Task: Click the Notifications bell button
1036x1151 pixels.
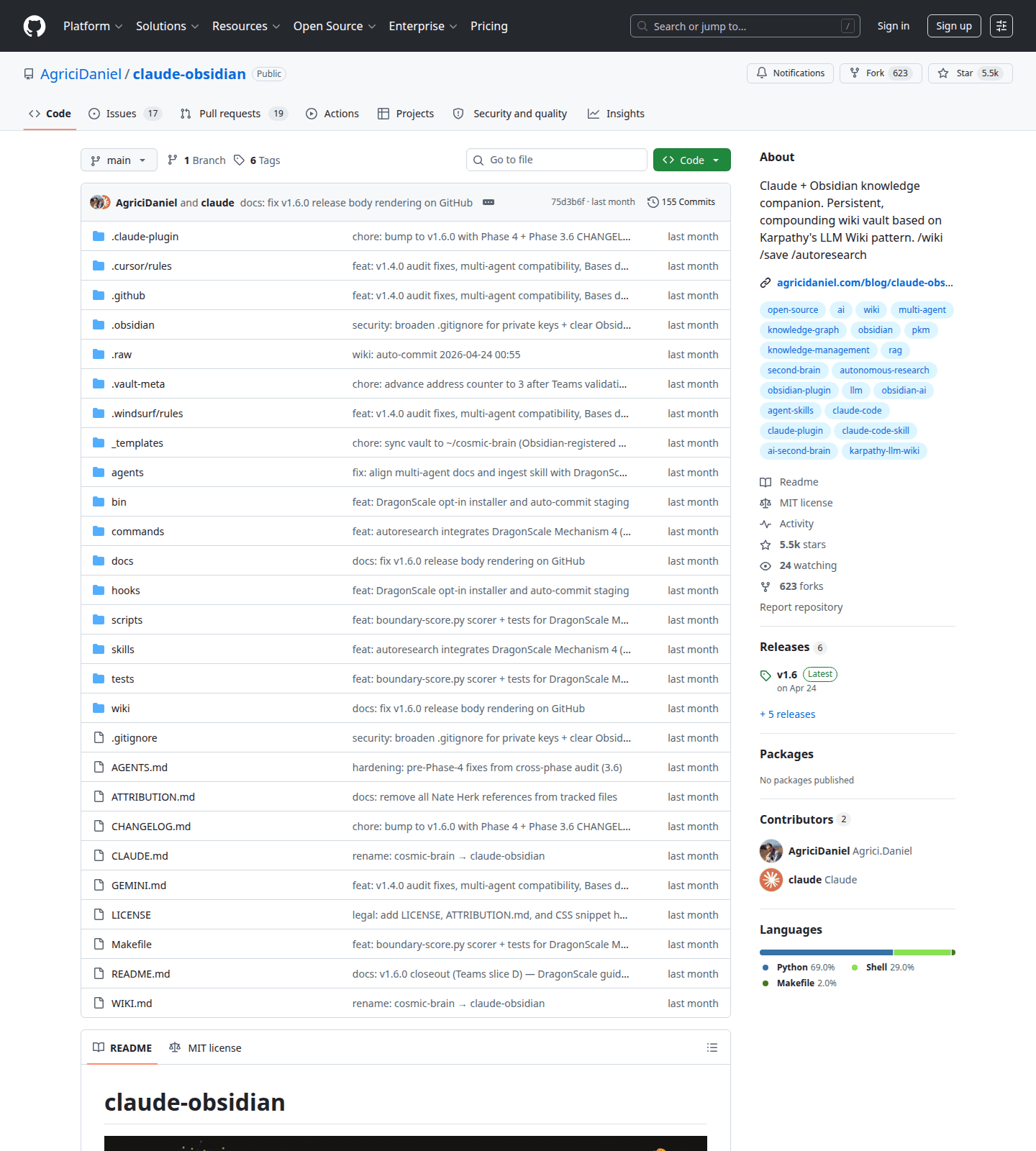Action: tap(790, 73)
